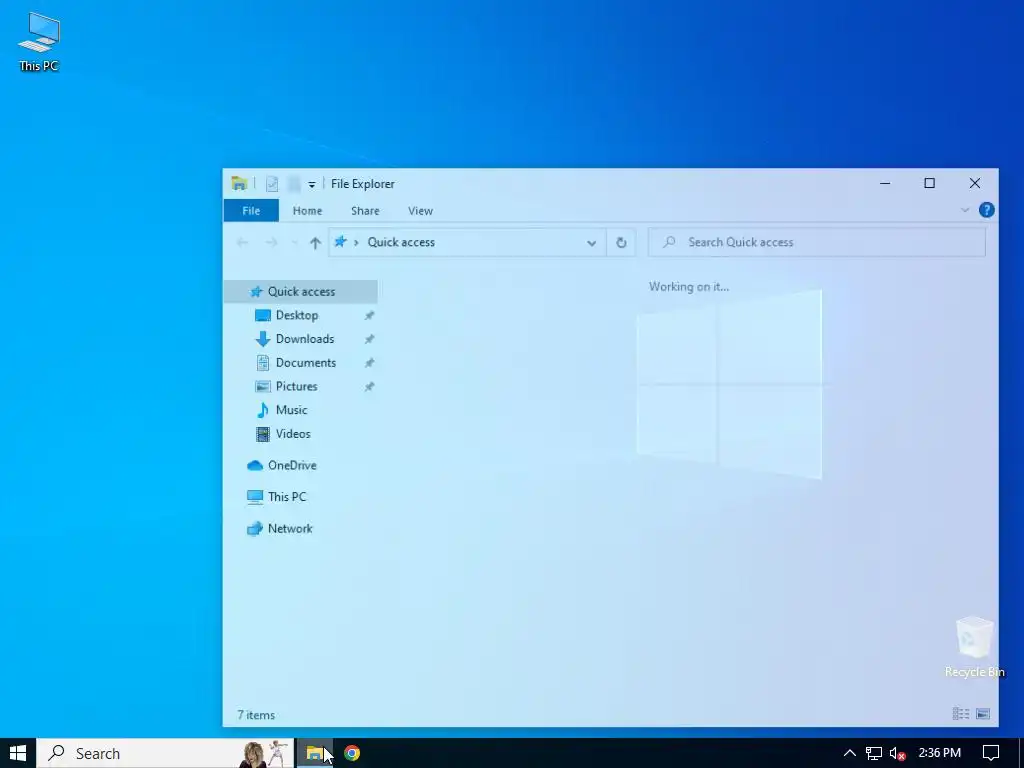This screenshot has width=1024, height=768.
Task: Expand the address bar history dropdown
Action: pos(591,243)
